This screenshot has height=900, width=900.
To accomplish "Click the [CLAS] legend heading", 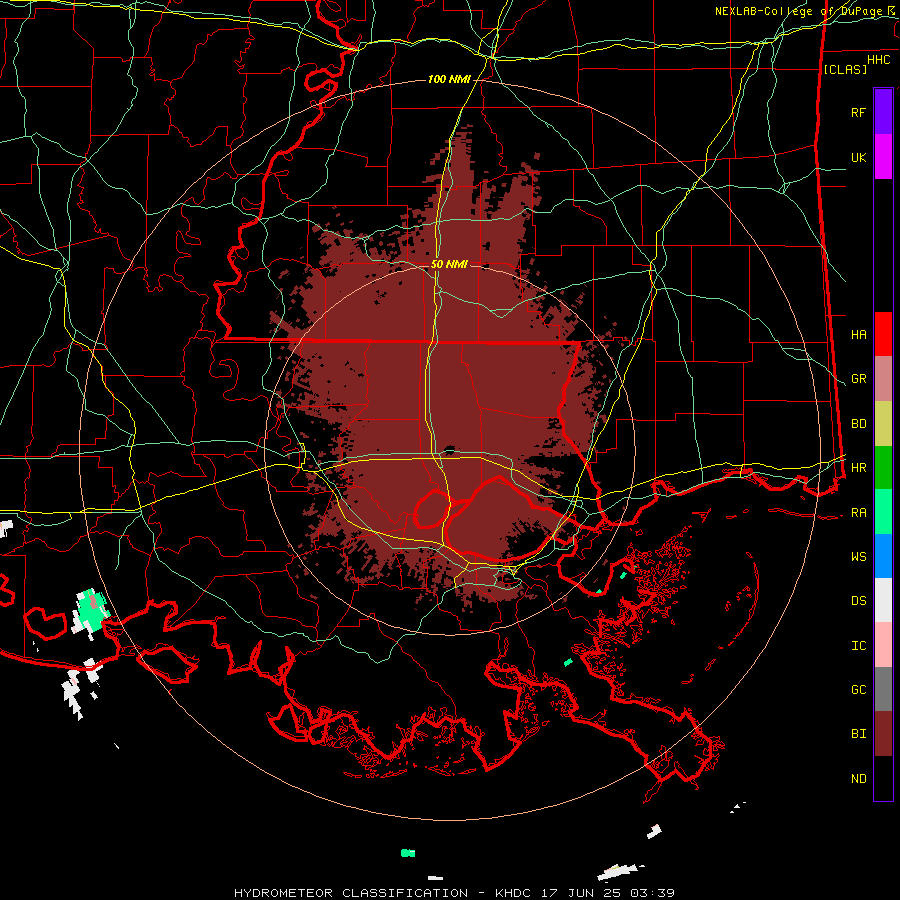I will (845, 69).
